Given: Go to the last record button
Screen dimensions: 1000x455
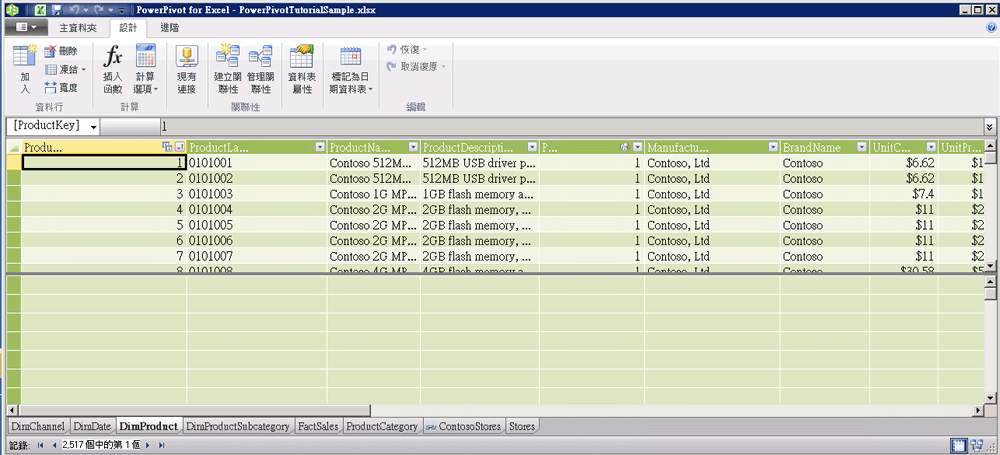Looking at the screenshot, I should click(x=161, y=445).
